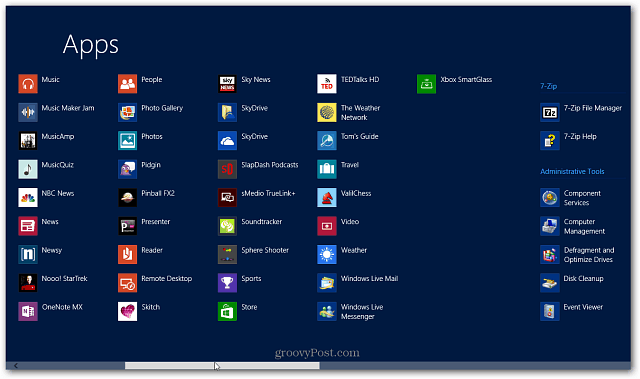Click the horizontal scrollbar thumb
The height and width of the screenshot is (379, 640).
[x=222, y=366]
